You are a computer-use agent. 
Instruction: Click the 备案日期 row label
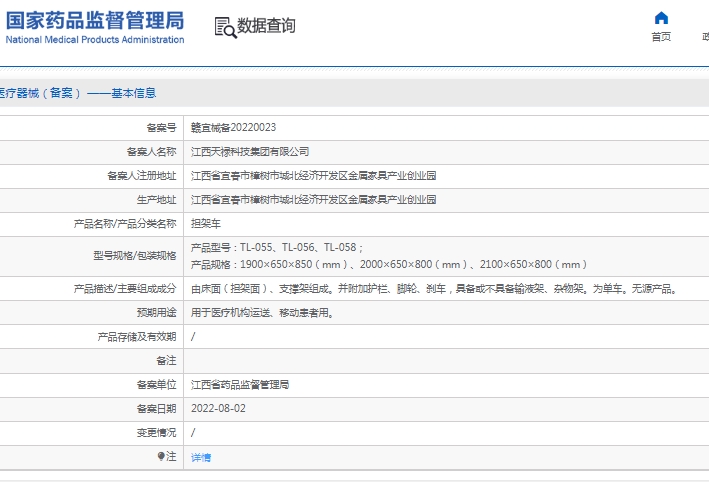pyautogui.click(x=156, y=409)
